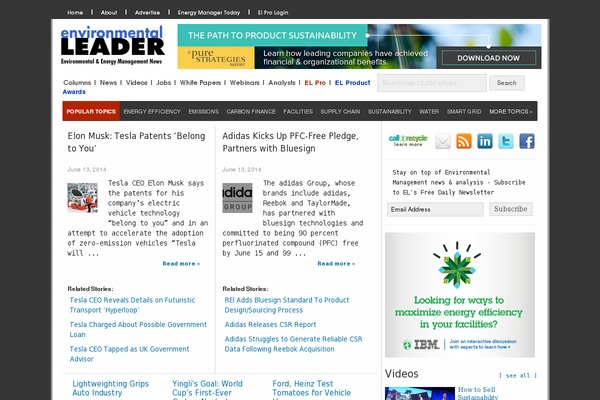600x400 pixels.
Task: Click the email envelope icon
Action: pos(443,141)
